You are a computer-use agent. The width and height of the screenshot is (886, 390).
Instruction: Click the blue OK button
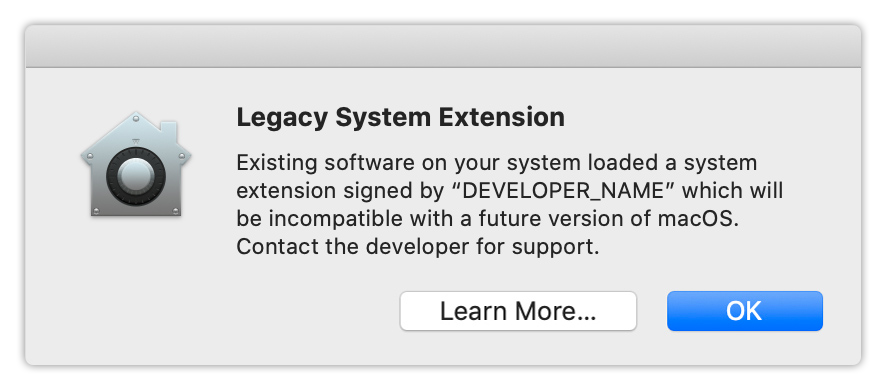click(x=745, y=311)
